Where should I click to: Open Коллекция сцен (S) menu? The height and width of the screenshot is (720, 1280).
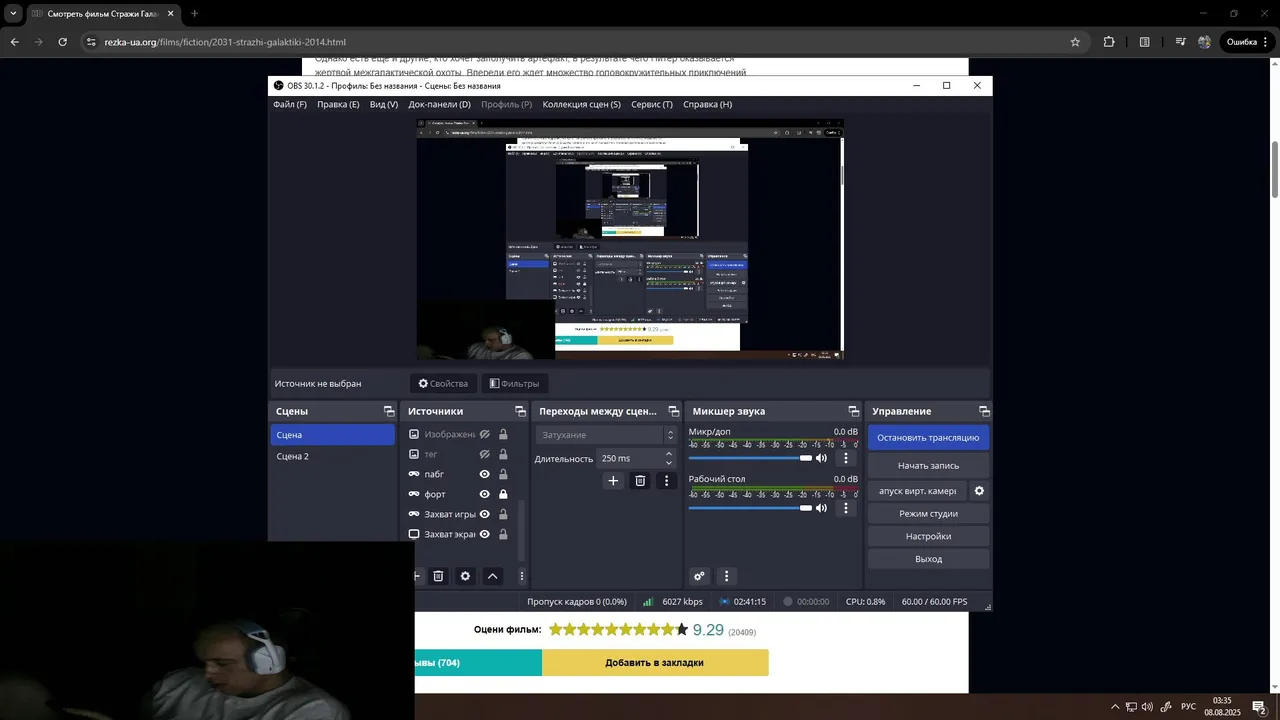pos(581,104)
